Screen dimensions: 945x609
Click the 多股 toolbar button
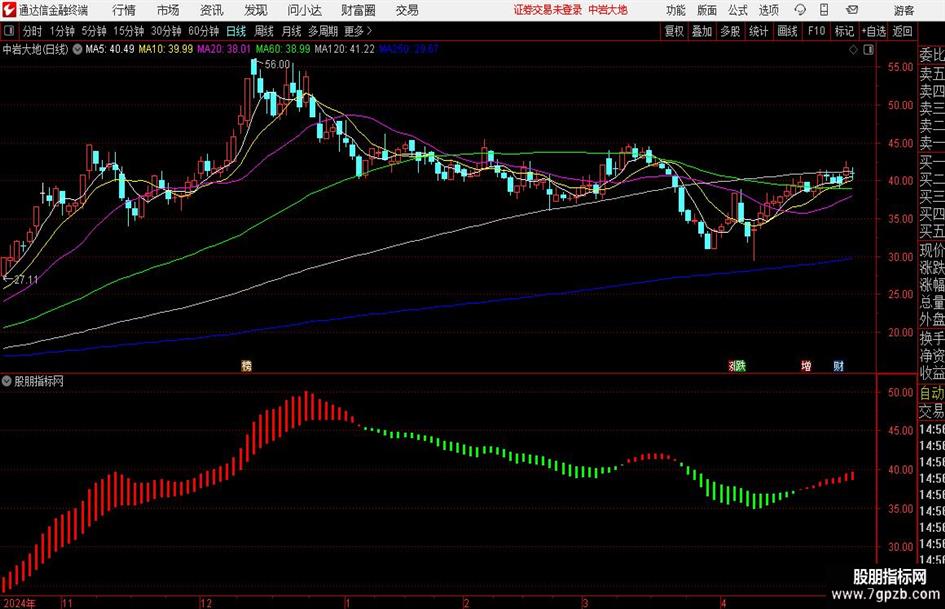click(x=730, y=31)
